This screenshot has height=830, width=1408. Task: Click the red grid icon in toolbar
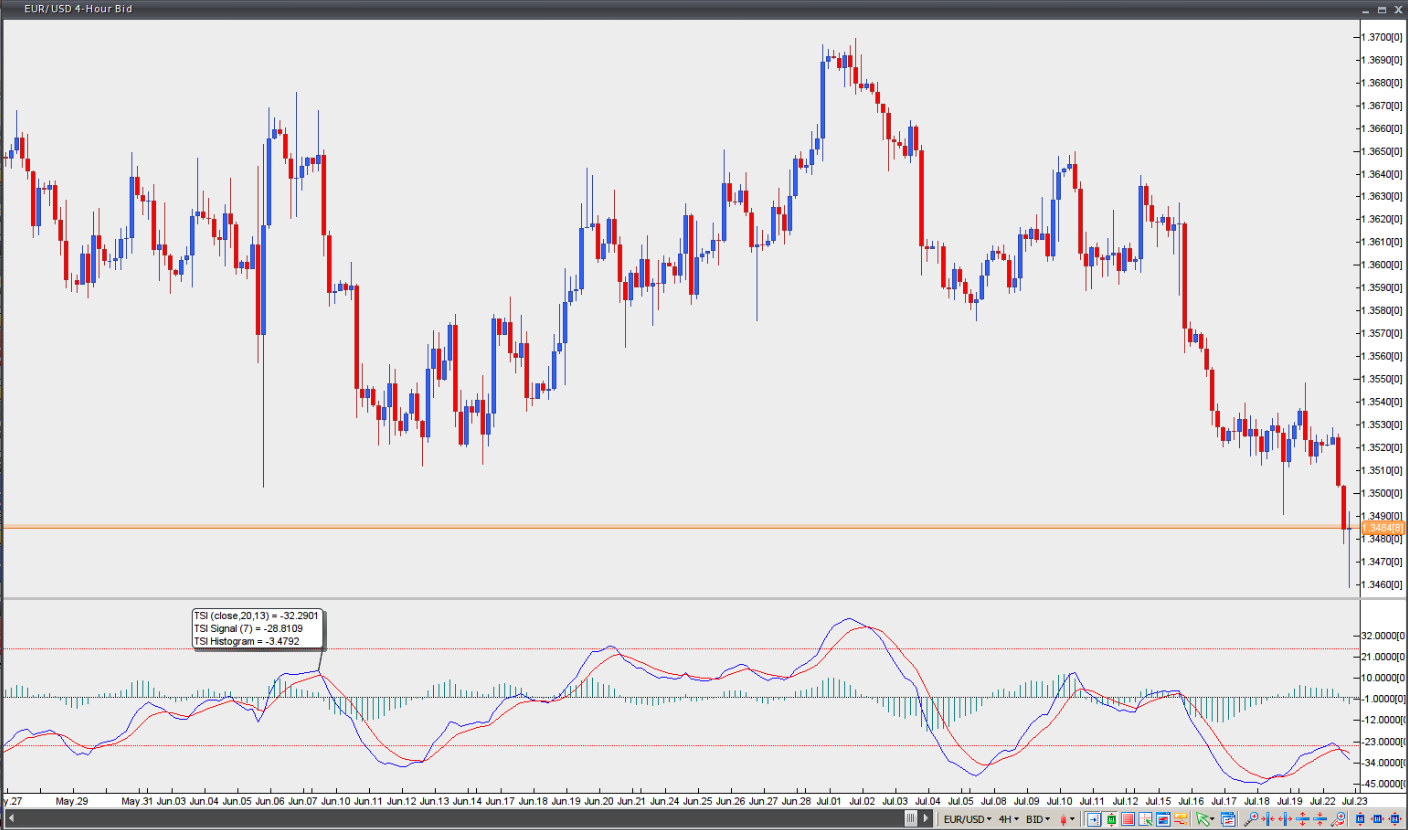[x=1127, y=820]
